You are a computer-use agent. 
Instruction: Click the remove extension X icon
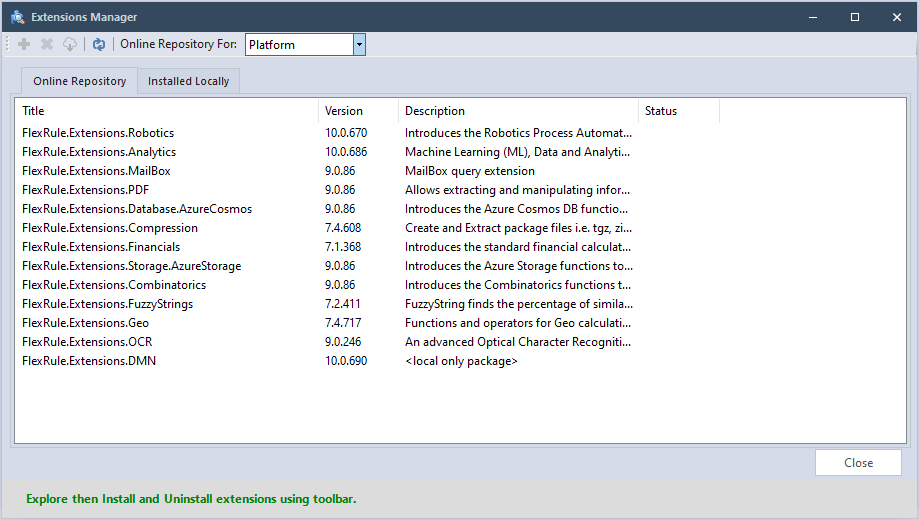(47, 44)
